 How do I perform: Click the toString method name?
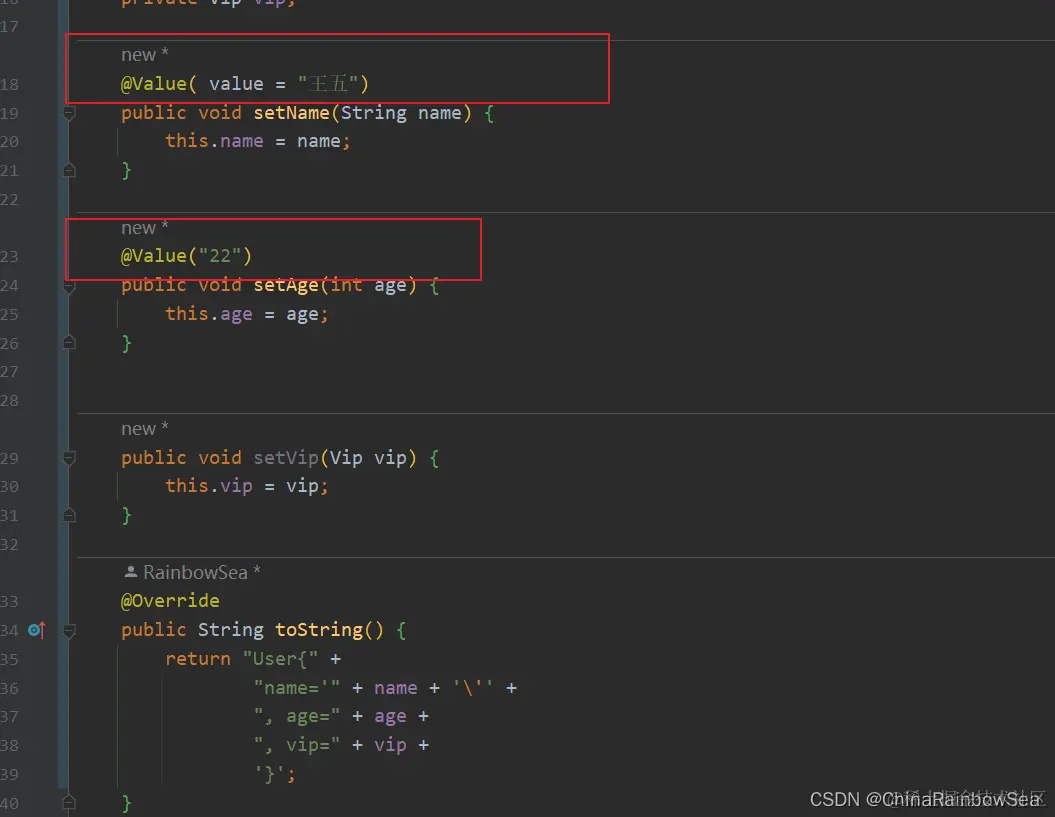pos(319,629)
